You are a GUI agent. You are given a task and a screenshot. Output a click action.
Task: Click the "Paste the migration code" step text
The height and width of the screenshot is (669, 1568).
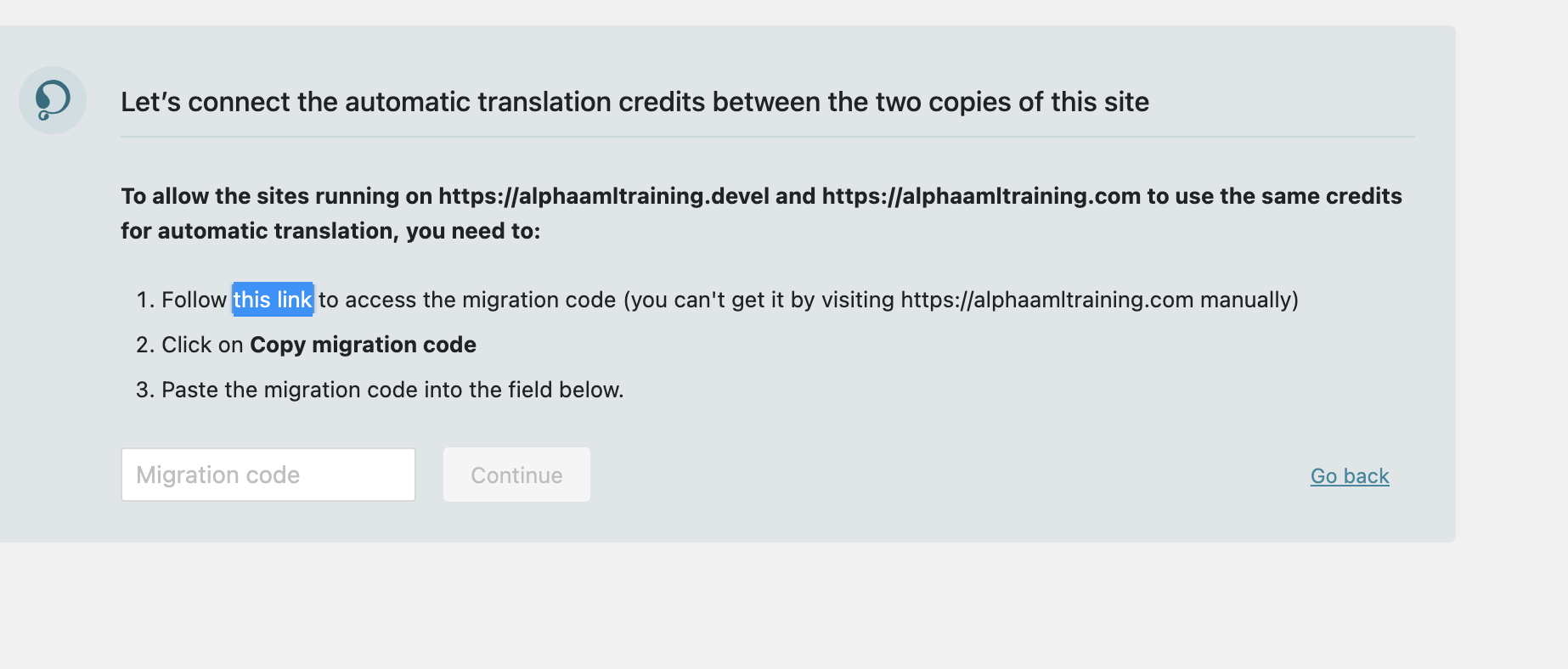[392, 390]
